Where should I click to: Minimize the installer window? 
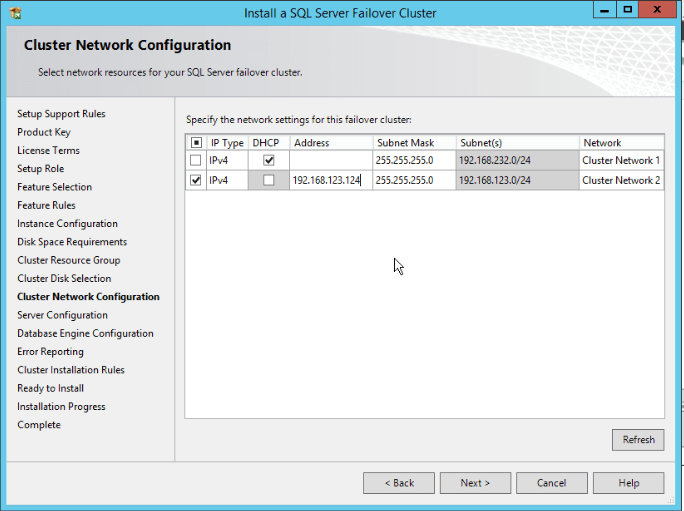(602, 10)
